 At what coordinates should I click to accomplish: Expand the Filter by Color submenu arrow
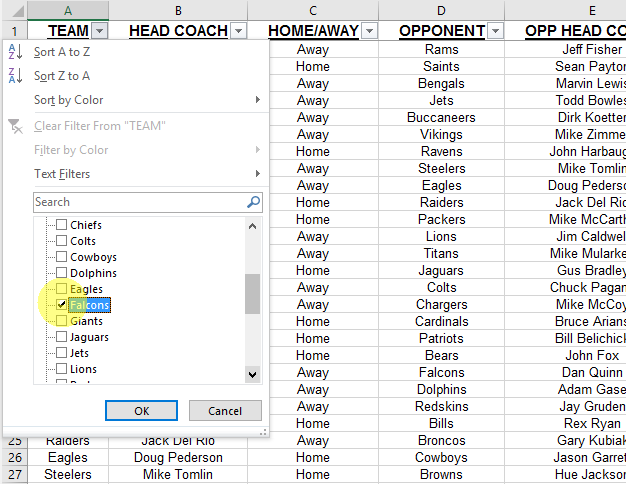pyautogui.click(x=258, y=150)
